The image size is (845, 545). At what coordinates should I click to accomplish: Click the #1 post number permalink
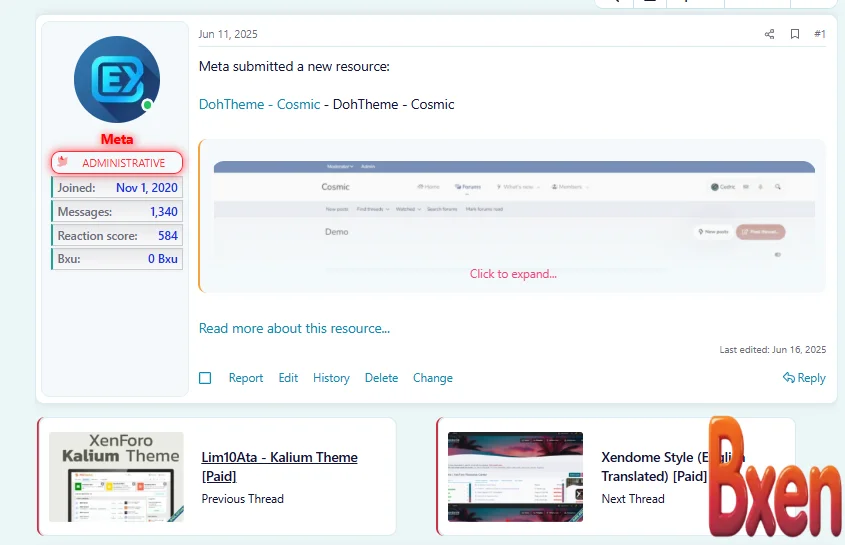[x=820, y=34]
